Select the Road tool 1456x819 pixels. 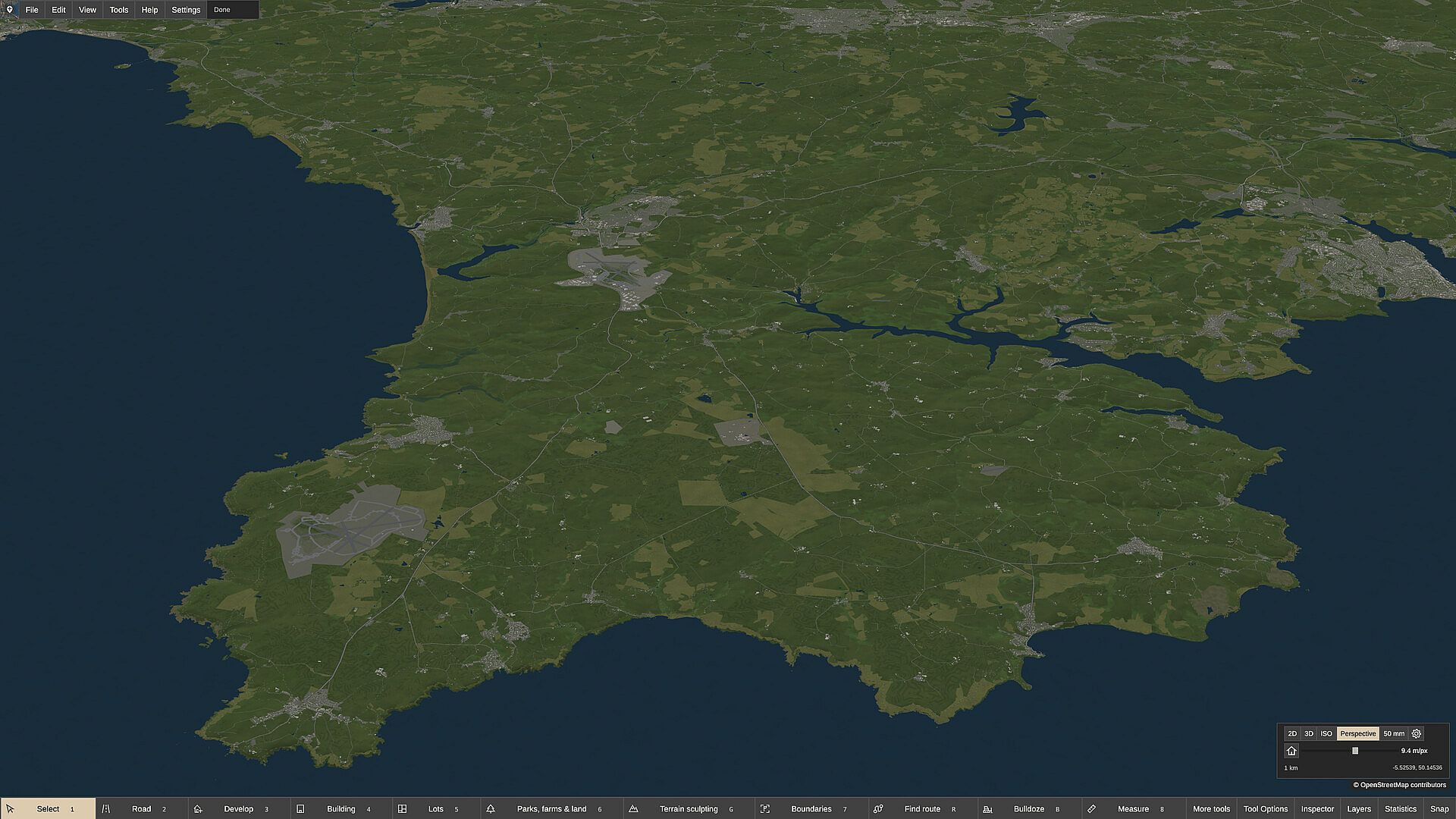pos(142,808)
